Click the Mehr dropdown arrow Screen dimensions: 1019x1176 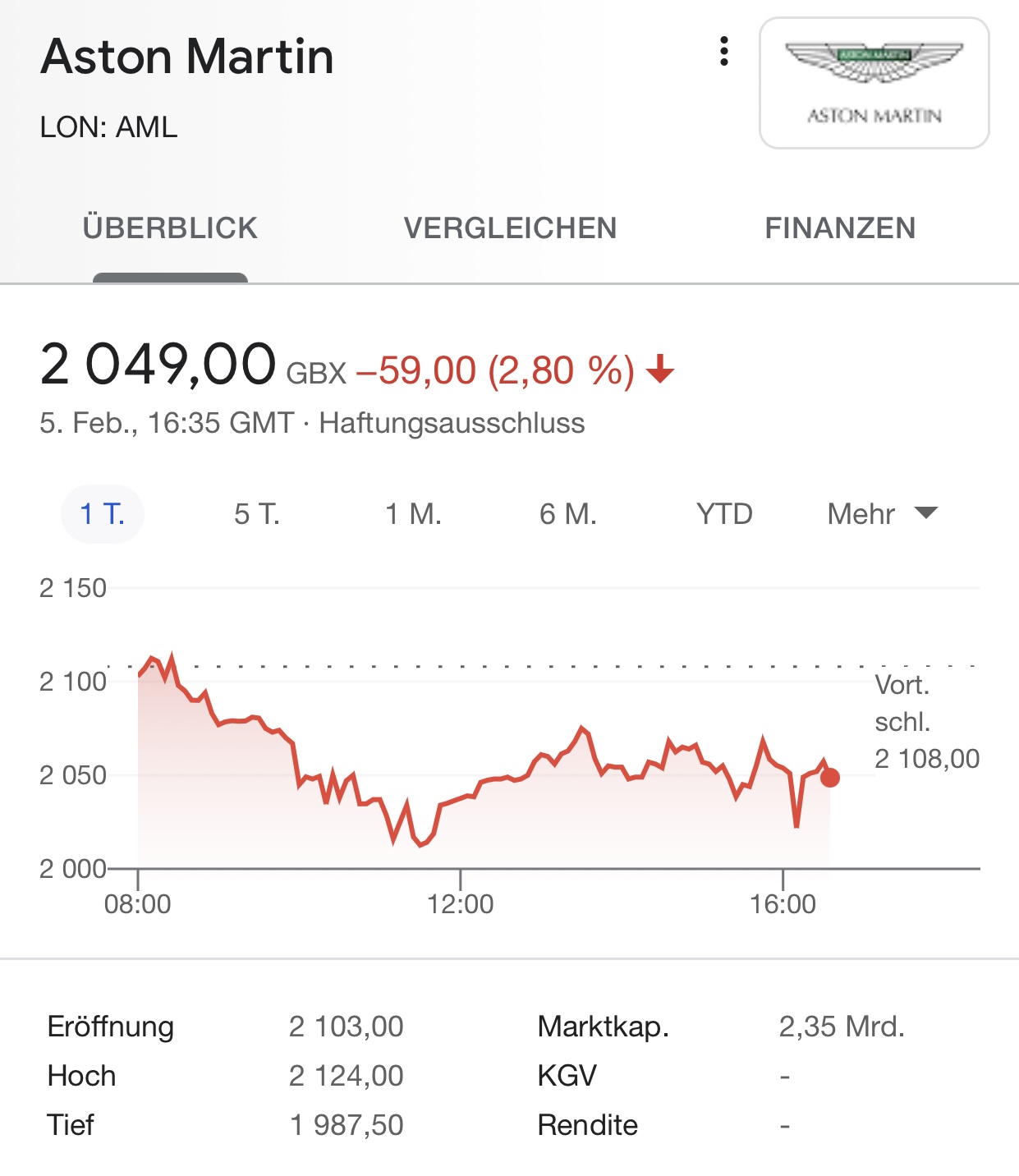(926, 513)
